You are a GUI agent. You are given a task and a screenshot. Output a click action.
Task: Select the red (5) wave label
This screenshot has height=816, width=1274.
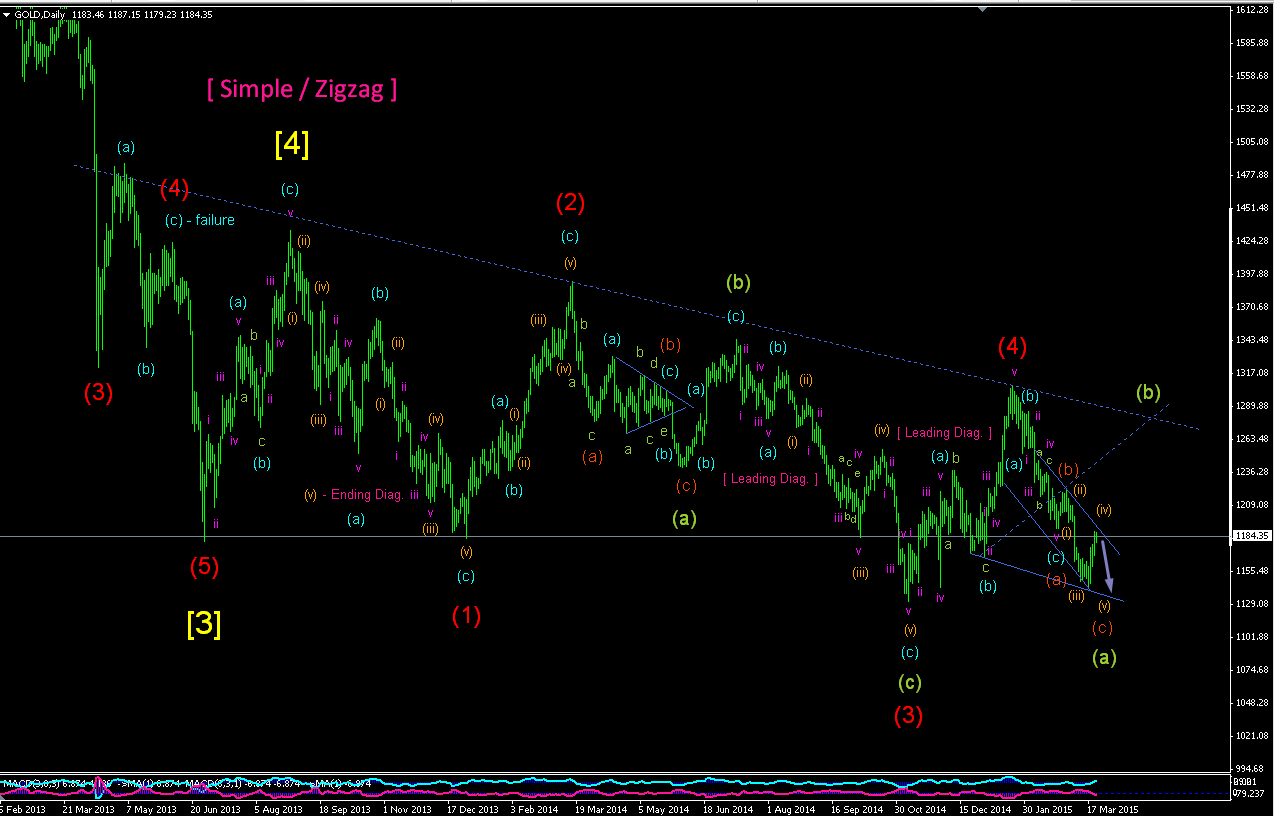tap(204, 567)
